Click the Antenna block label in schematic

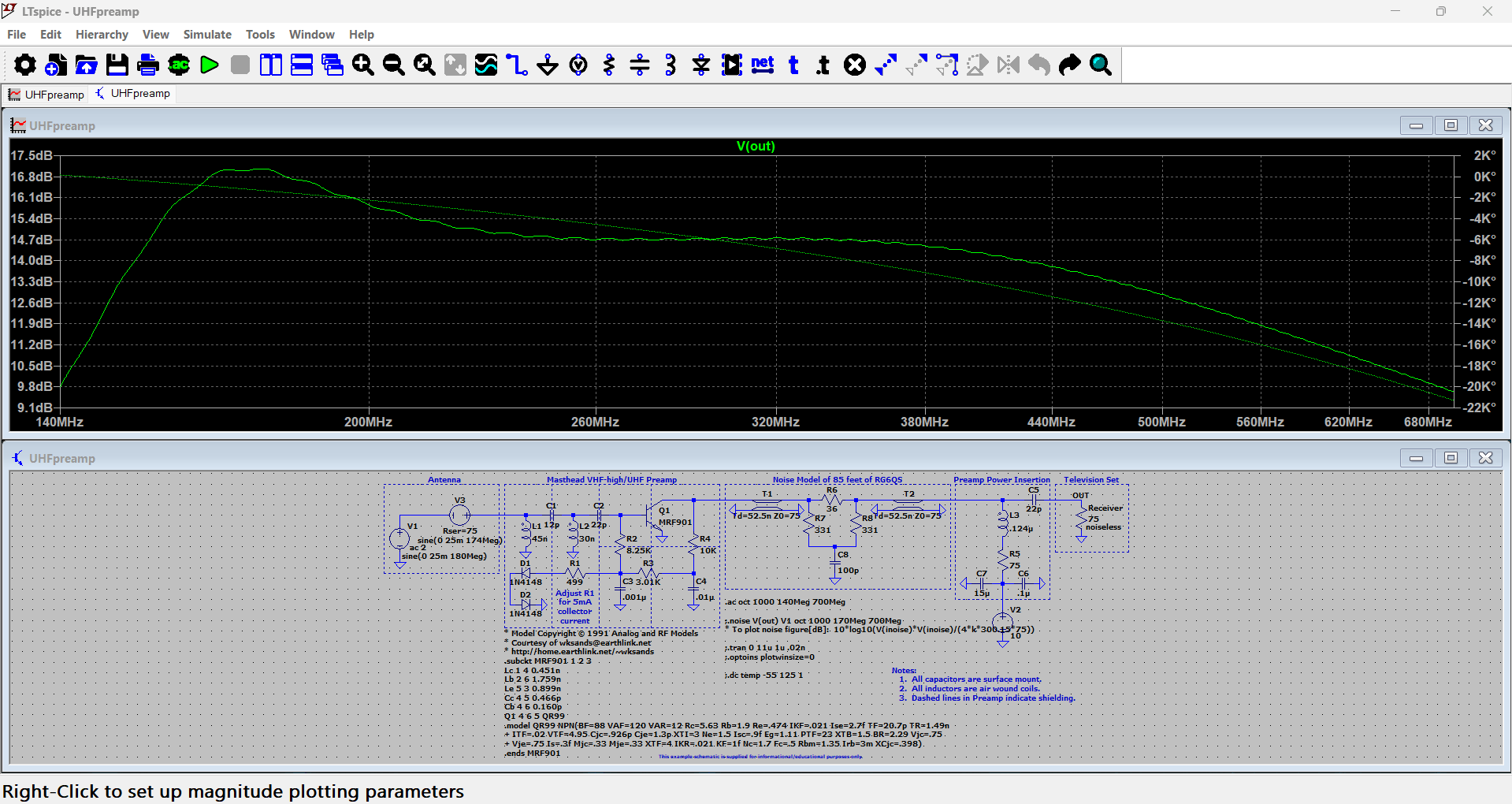point(444,480)
